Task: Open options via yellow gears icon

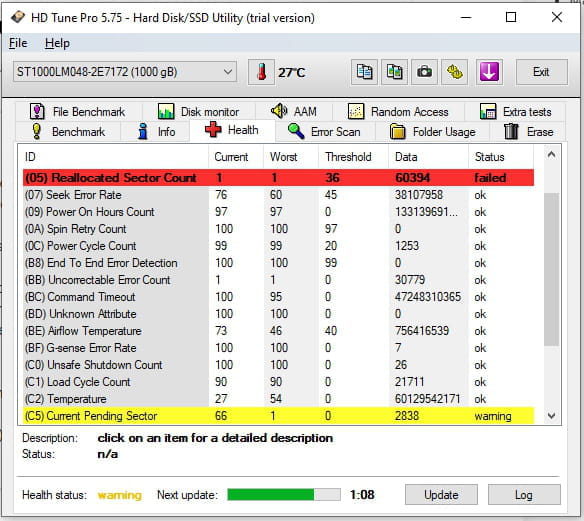Action: pyautogui.click(x=454, y=72)
